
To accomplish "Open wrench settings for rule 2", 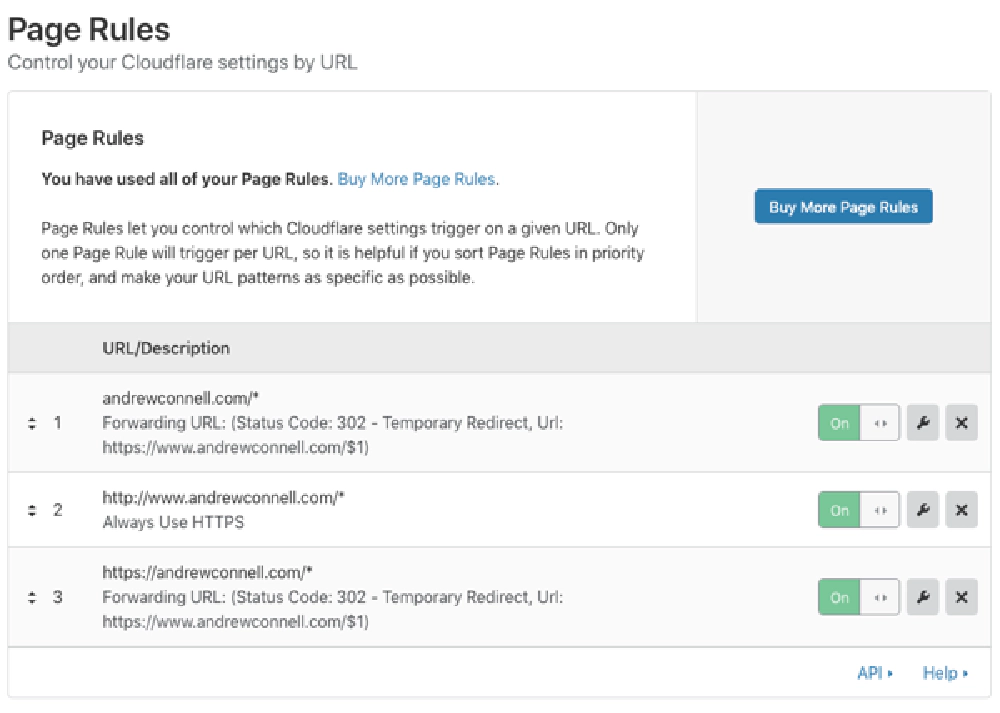I will click(922, 510).
